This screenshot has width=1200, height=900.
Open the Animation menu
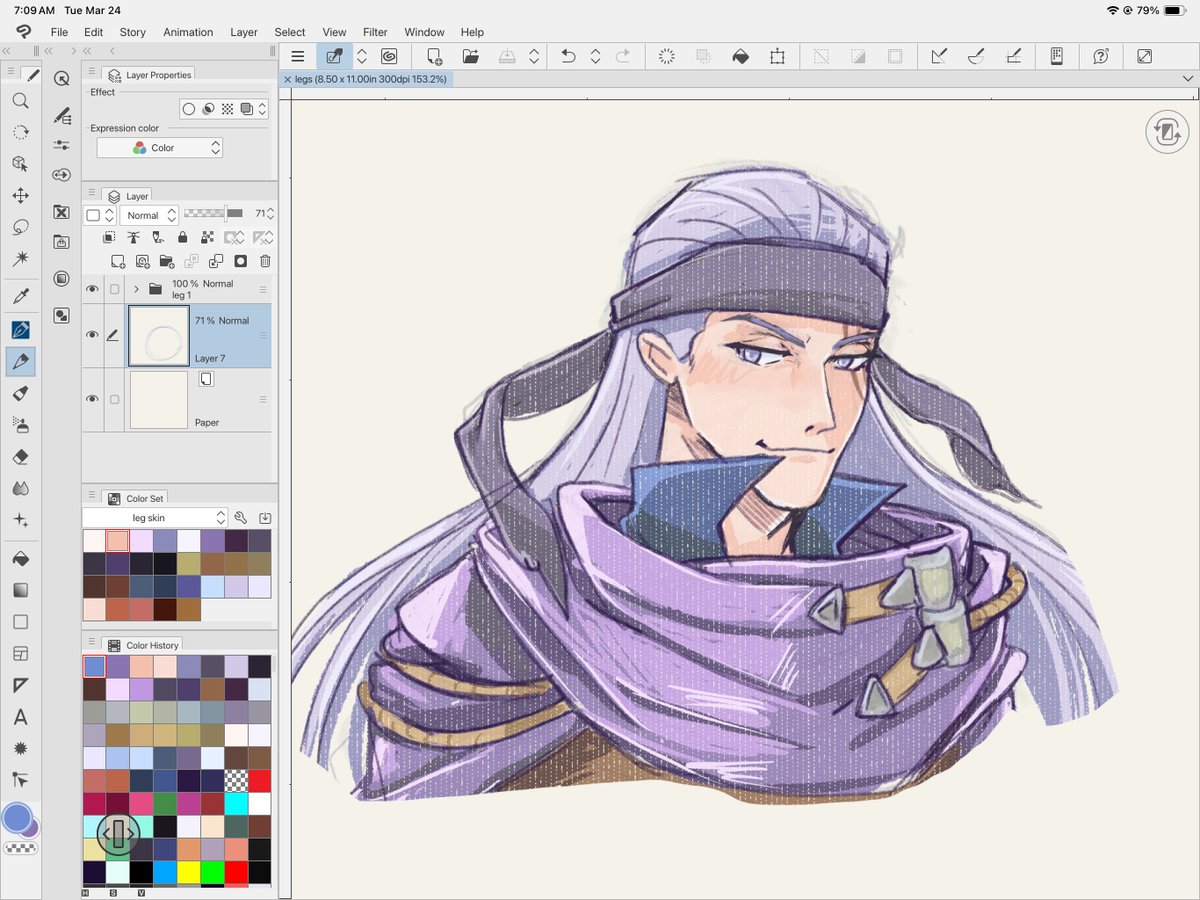click(x=188, y=32)
